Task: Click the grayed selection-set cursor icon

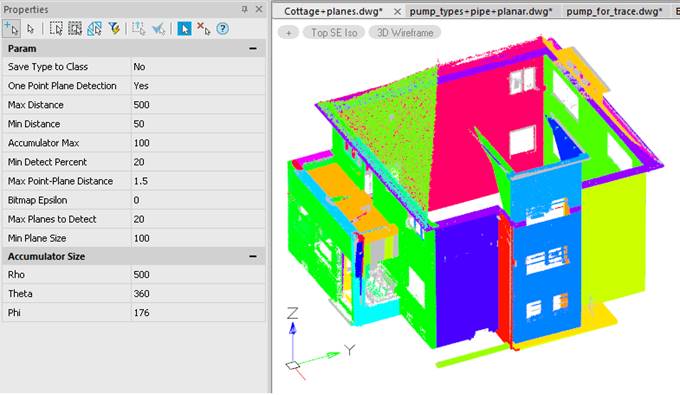Action: (x=139, y=29)
